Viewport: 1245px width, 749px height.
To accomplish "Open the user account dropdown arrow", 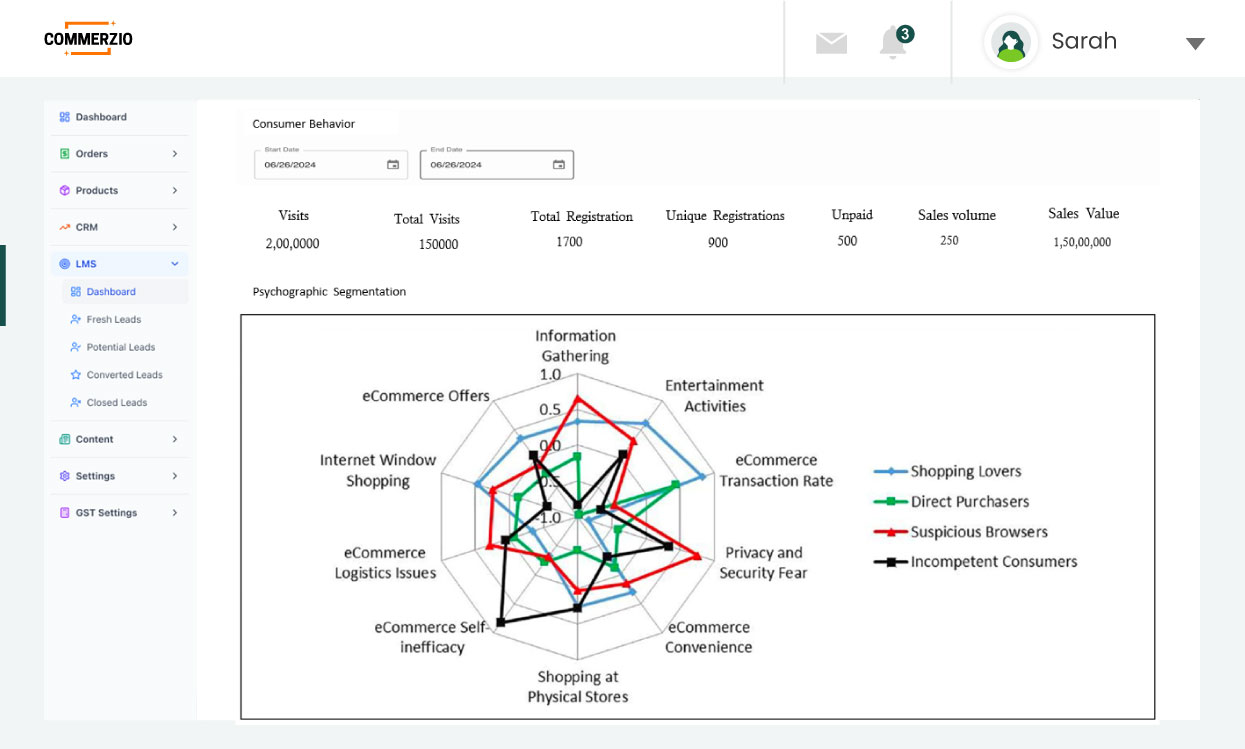I will pos(1195,43).
